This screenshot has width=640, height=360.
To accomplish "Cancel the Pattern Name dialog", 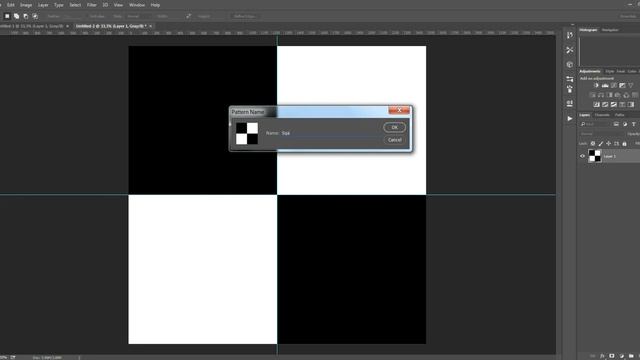I will coord(394,140).
